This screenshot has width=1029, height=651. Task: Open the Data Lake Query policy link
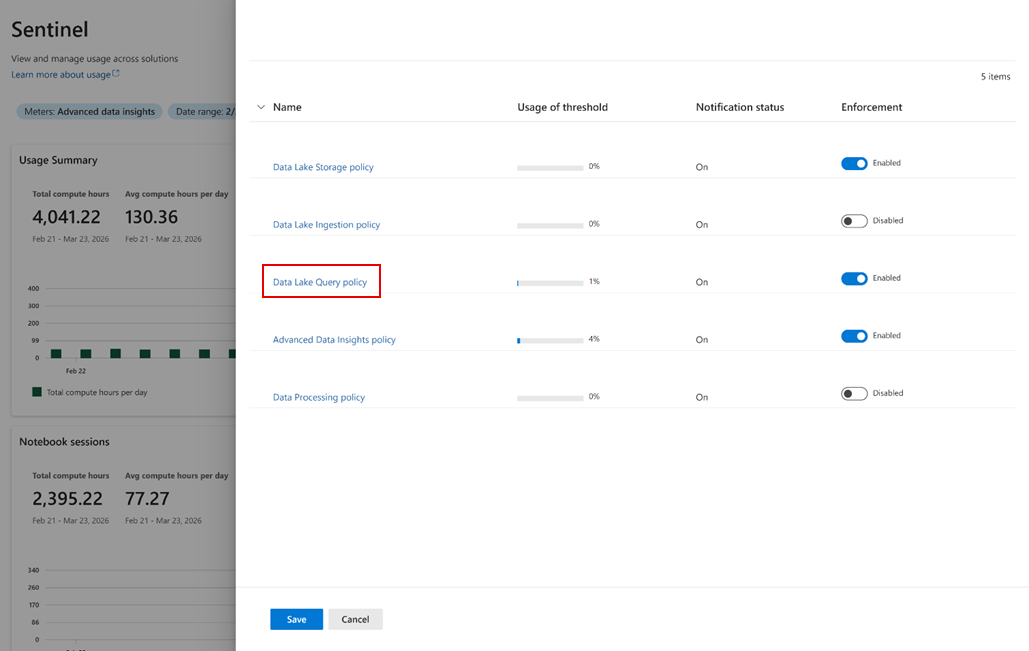[x=320, y=282]
